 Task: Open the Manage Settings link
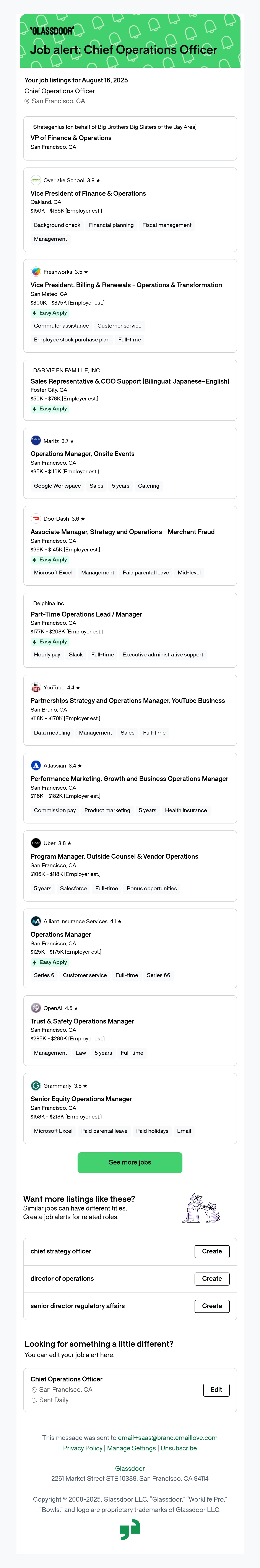coord(131,1448)
